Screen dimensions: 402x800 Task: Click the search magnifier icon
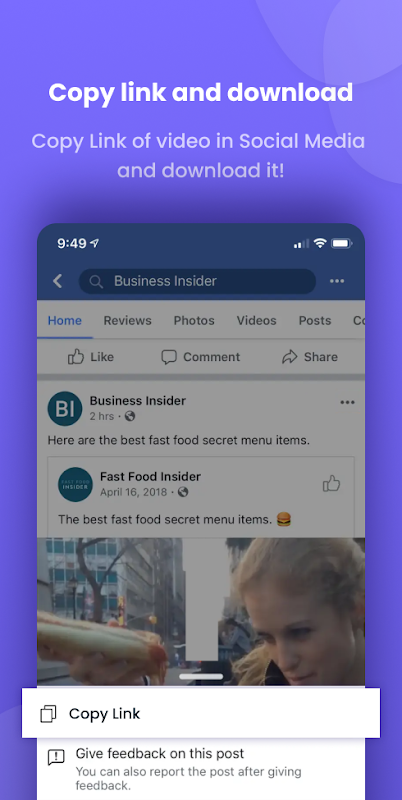96,281
